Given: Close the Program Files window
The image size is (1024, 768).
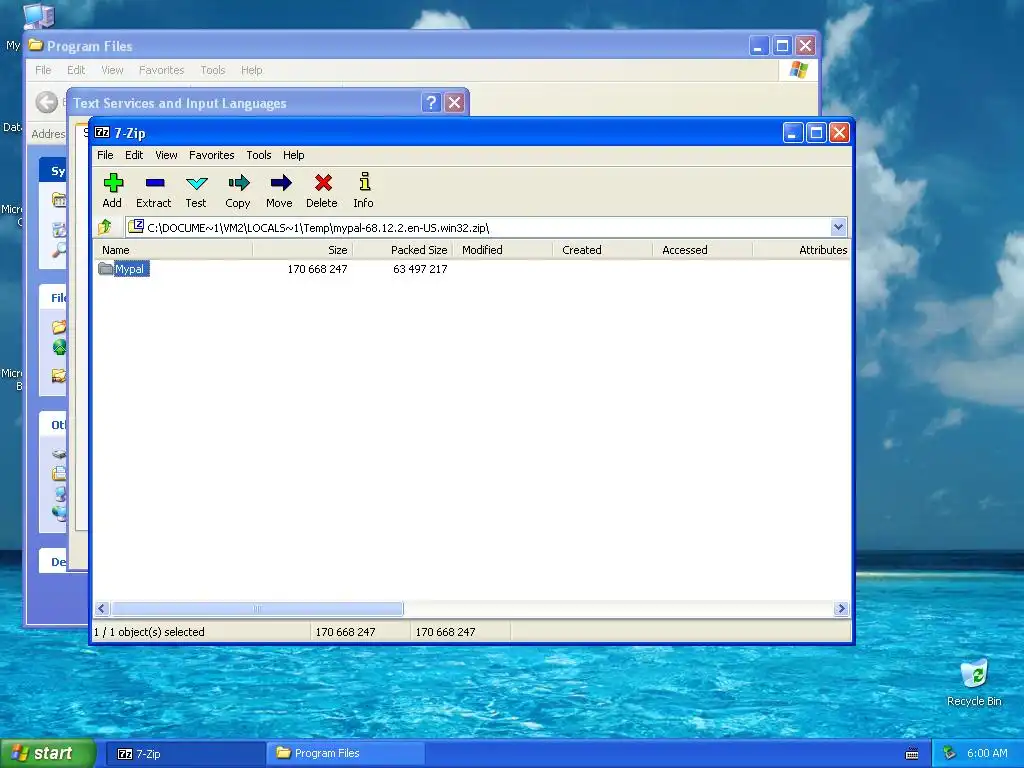Looking at the screenshot, I should [x=806, y=46].
